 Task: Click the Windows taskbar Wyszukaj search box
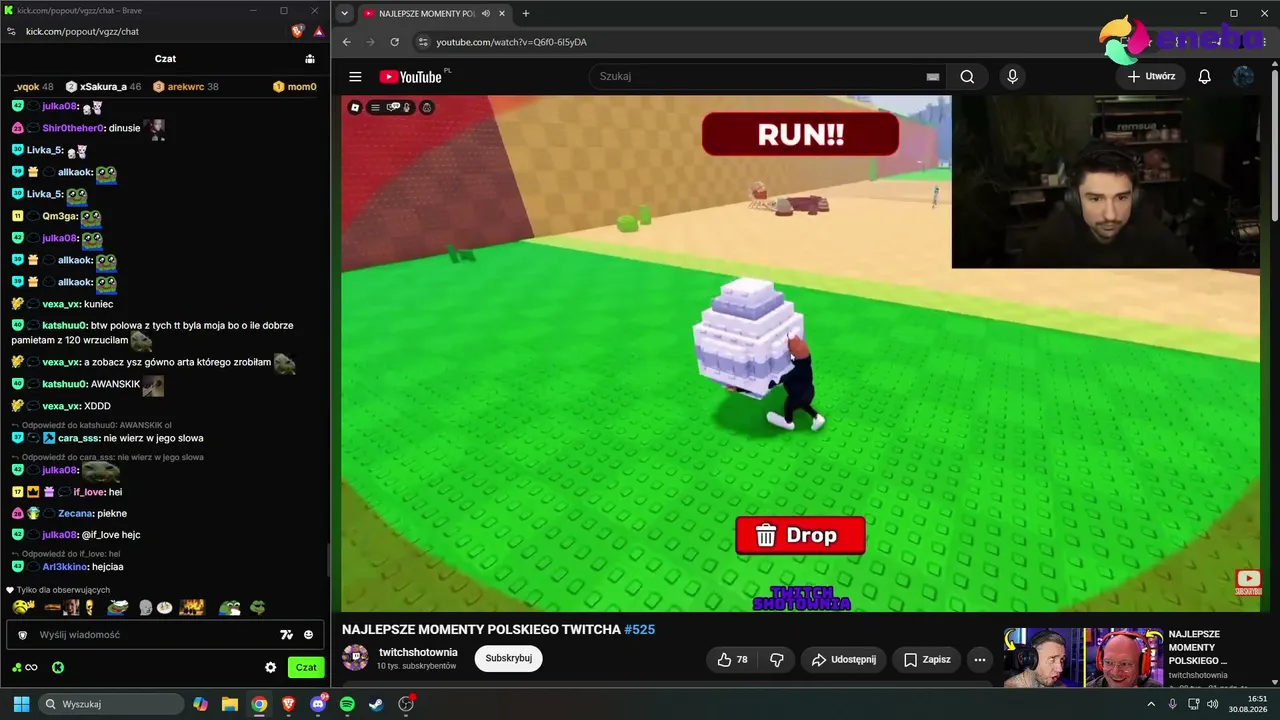tap(109, 704)
